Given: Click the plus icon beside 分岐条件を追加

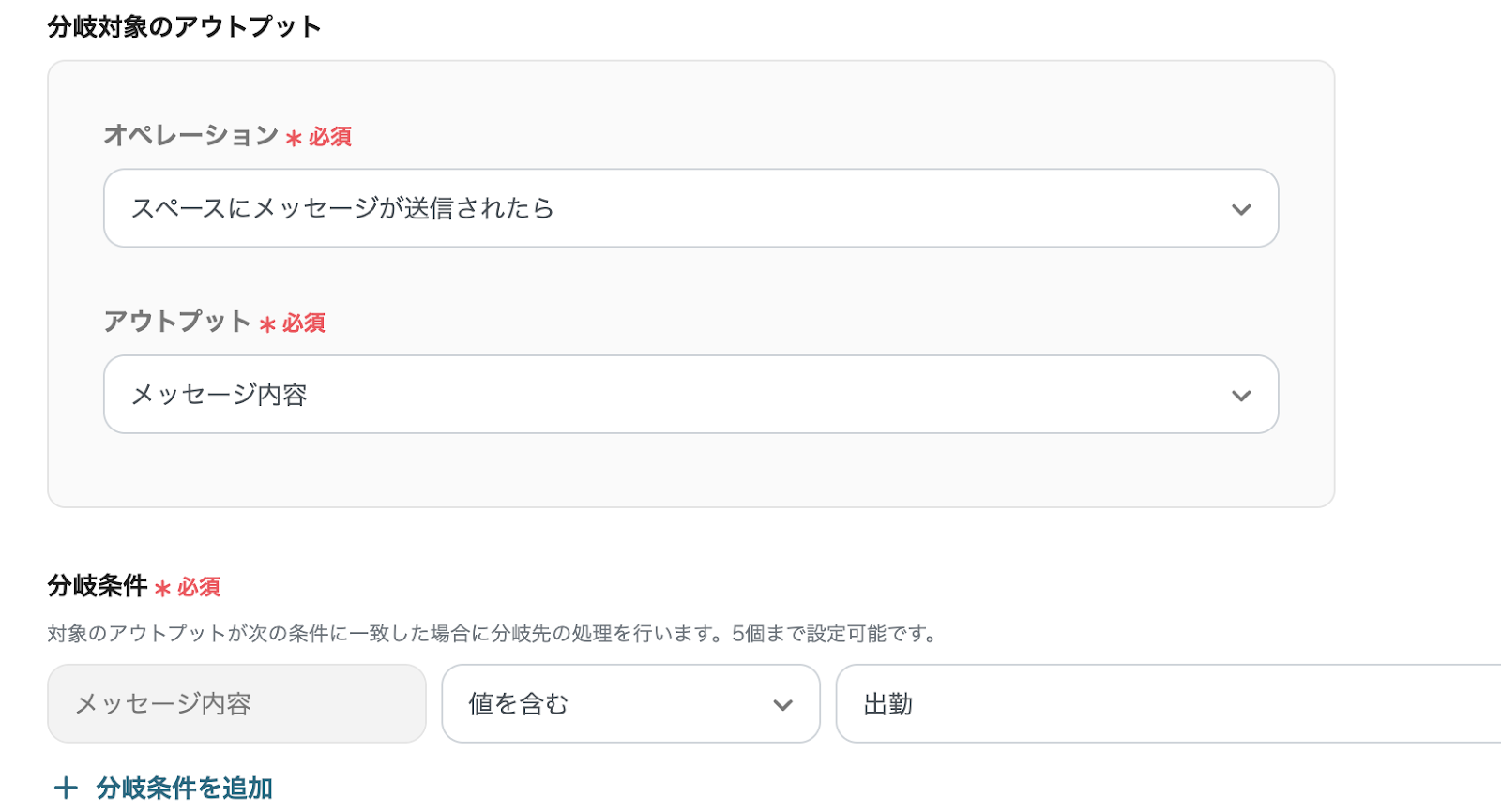Looking at the screenshot, I should tap(66, 788).
